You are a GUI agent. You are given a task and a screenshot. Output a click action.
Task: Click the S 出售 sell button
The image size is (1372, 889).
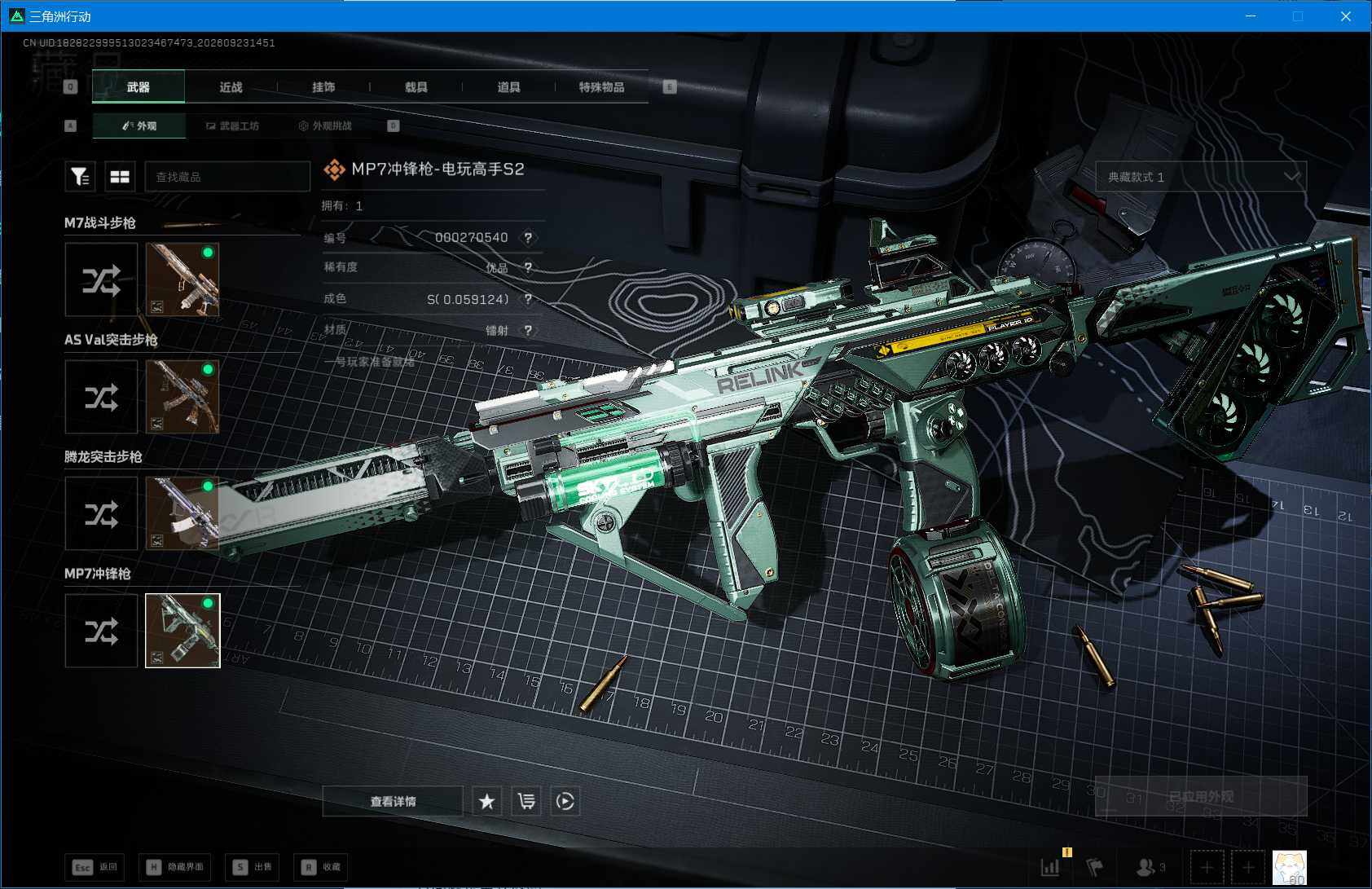253,867
